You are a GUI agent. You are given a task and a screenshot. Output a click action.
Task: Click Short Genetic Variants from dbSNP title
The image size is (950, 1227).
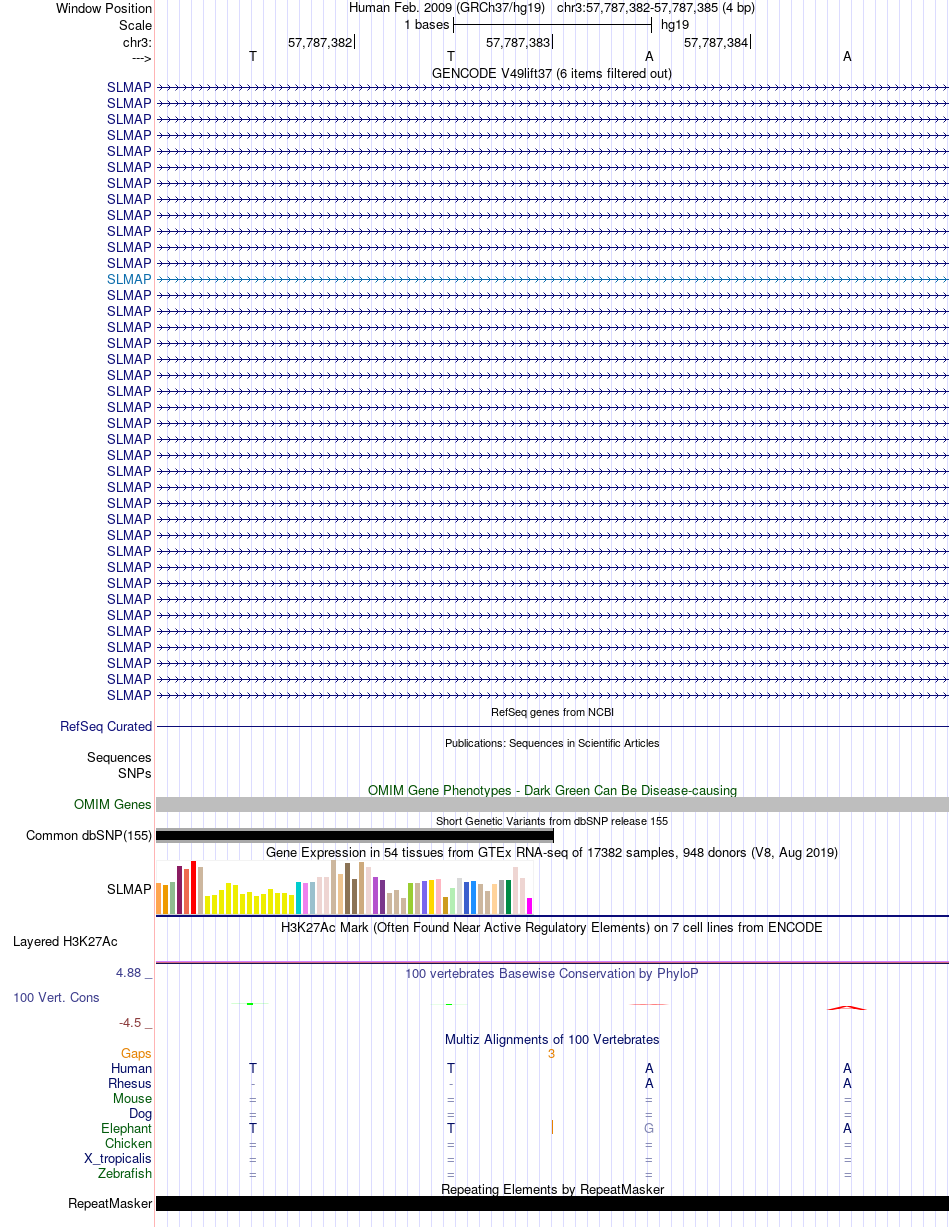pos(552,821)
